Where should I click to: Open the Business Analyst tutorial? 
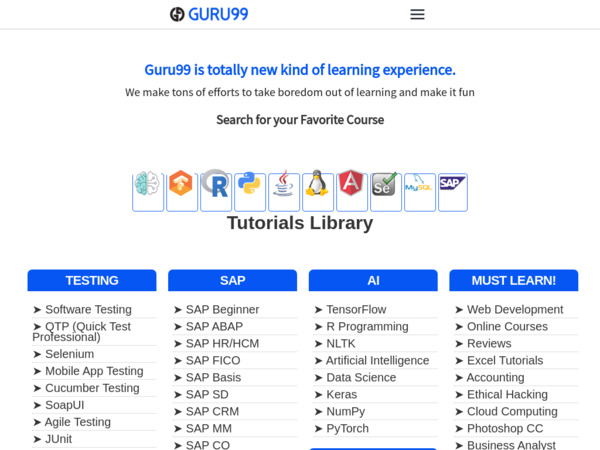511,445
